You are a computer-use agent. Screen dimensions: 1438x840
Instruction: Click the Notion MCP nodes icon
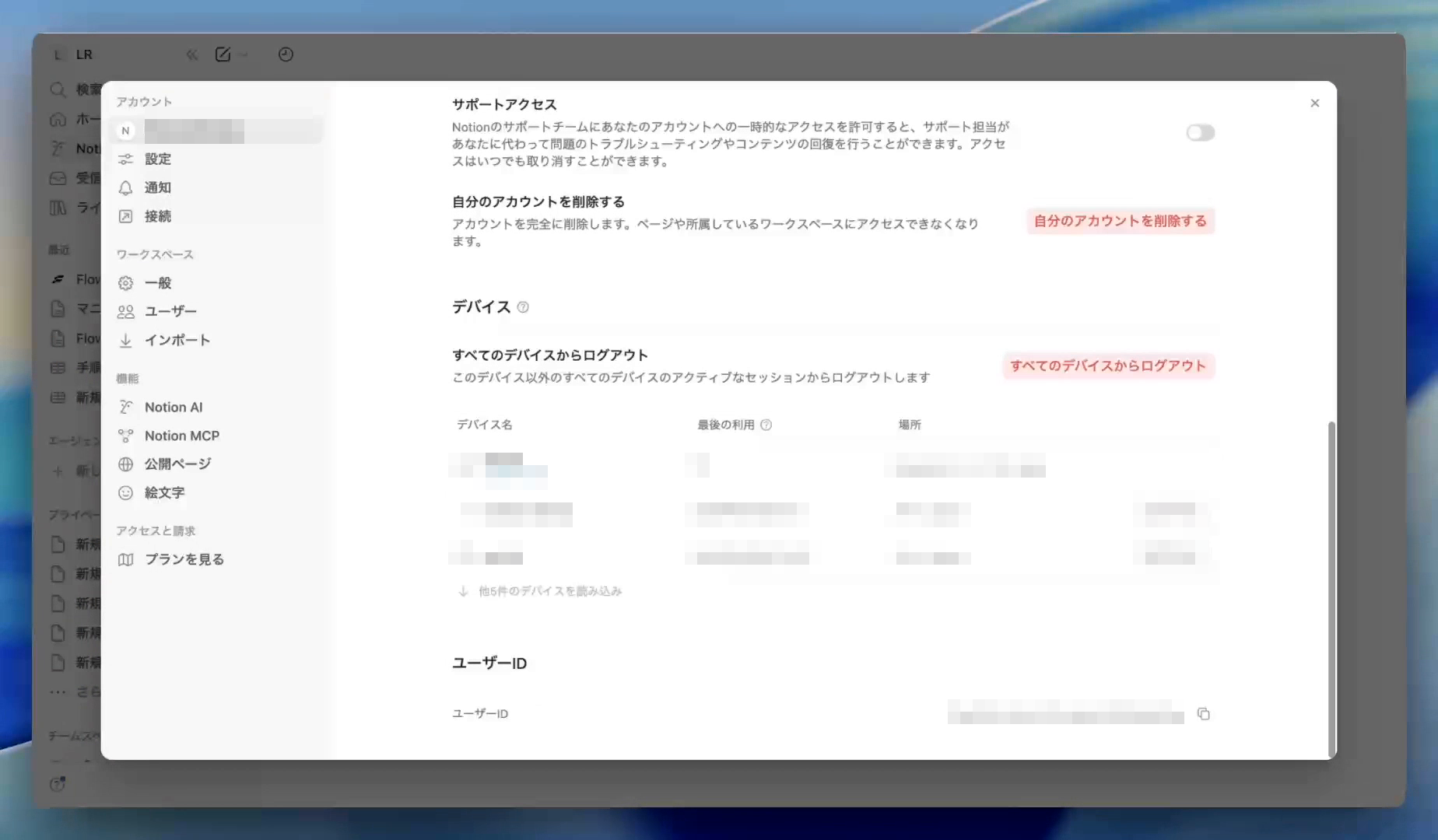125,436
